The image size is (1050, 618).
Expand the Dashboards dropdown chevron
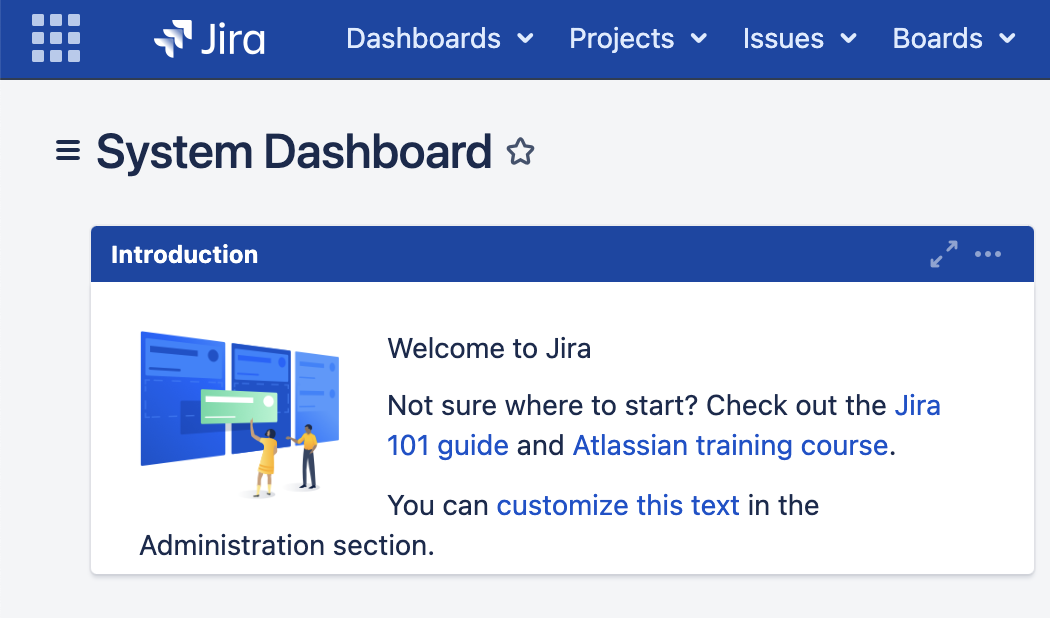pos(527,39)
